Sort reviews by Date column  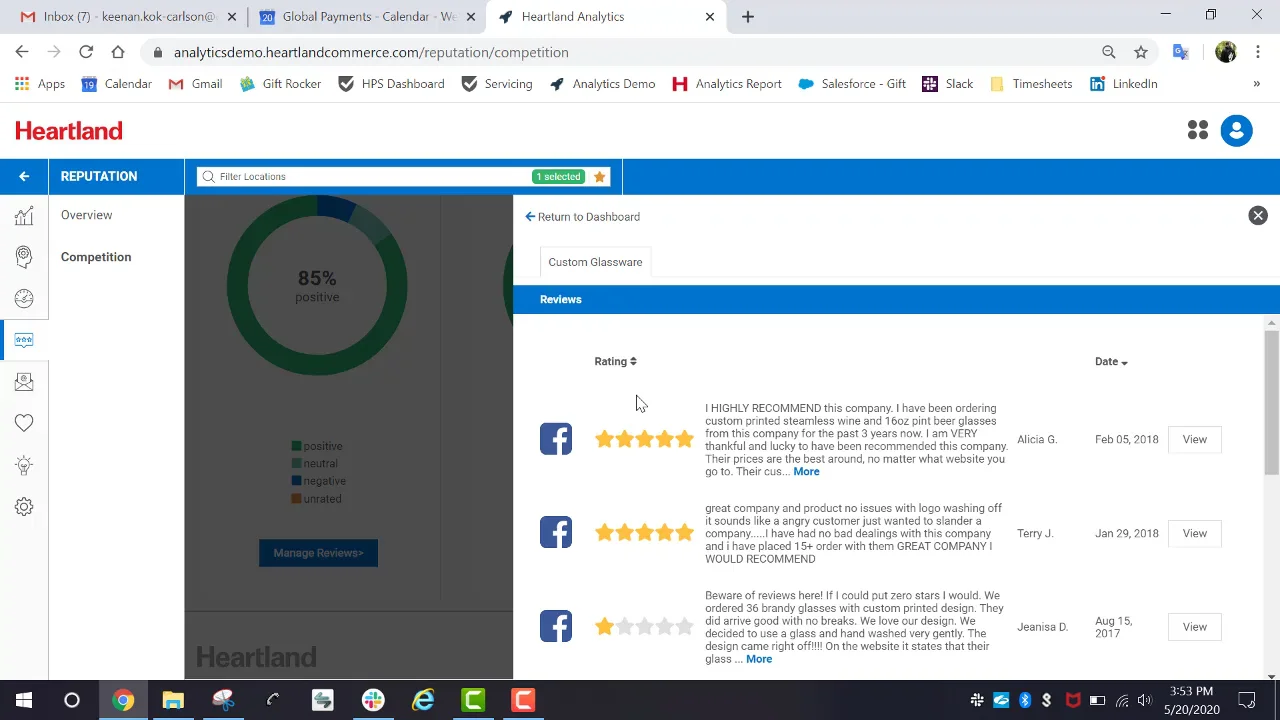pyautogui.click(x=1111, y=361)
